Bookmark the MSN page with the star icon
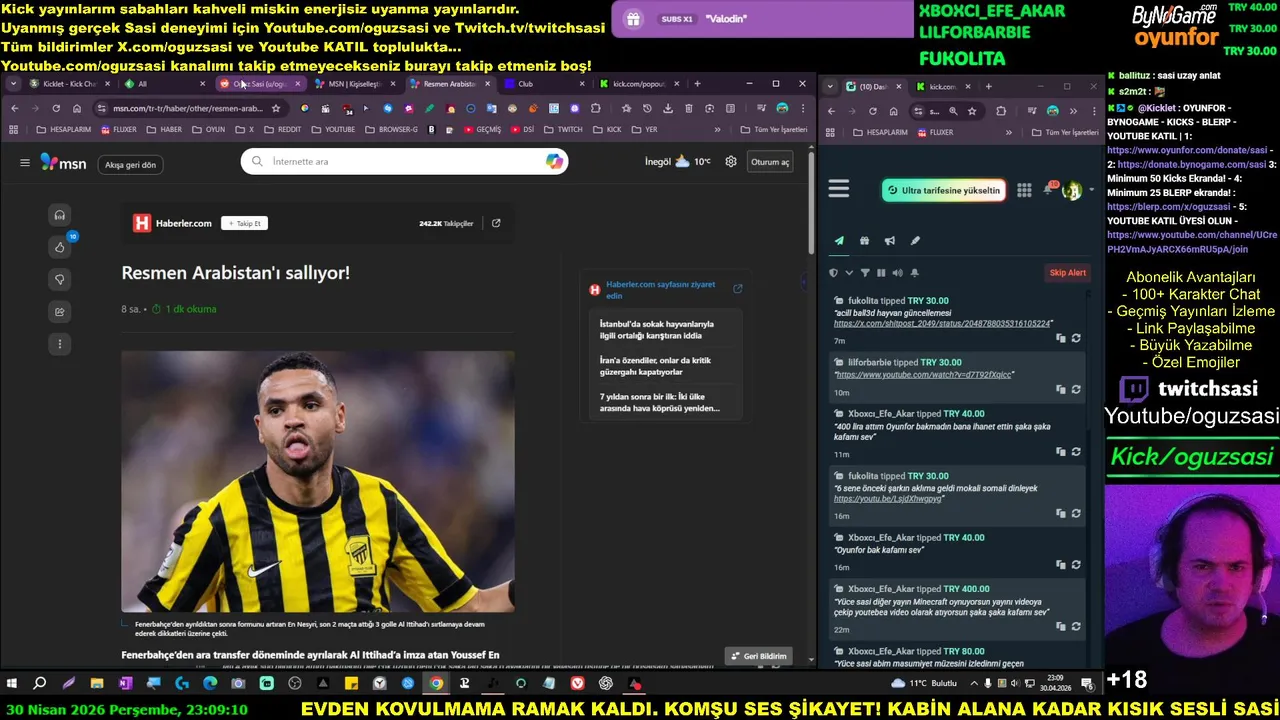Image resolution: width=1280 pixels, height=720 pixels. point(276,108)
